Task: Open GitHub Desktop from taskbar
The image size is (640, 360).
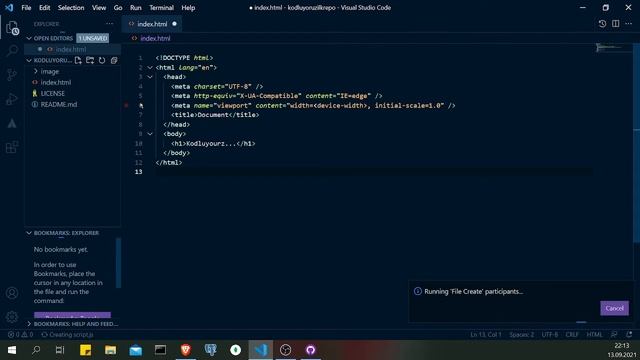Action: tap(311, 350)
